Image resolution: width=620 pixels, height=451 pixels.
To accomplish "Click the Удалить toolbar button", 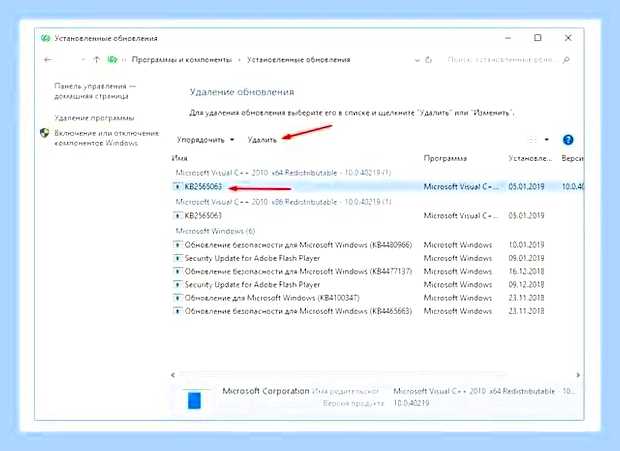I will 262,140.
